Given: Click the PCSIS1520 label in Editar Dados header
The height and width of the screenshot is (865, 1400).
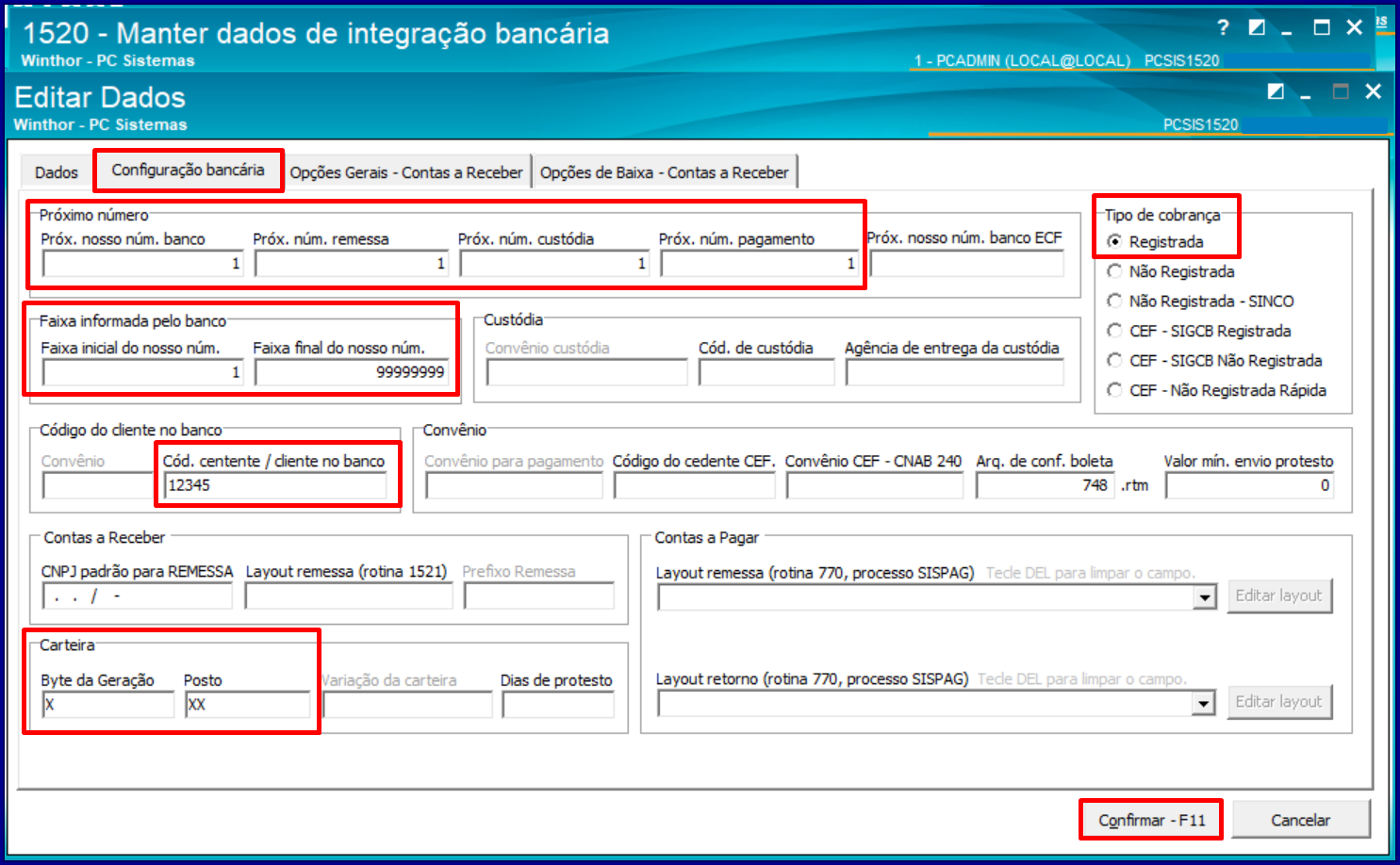Looking at the screenshot, I should (1200, 124).
